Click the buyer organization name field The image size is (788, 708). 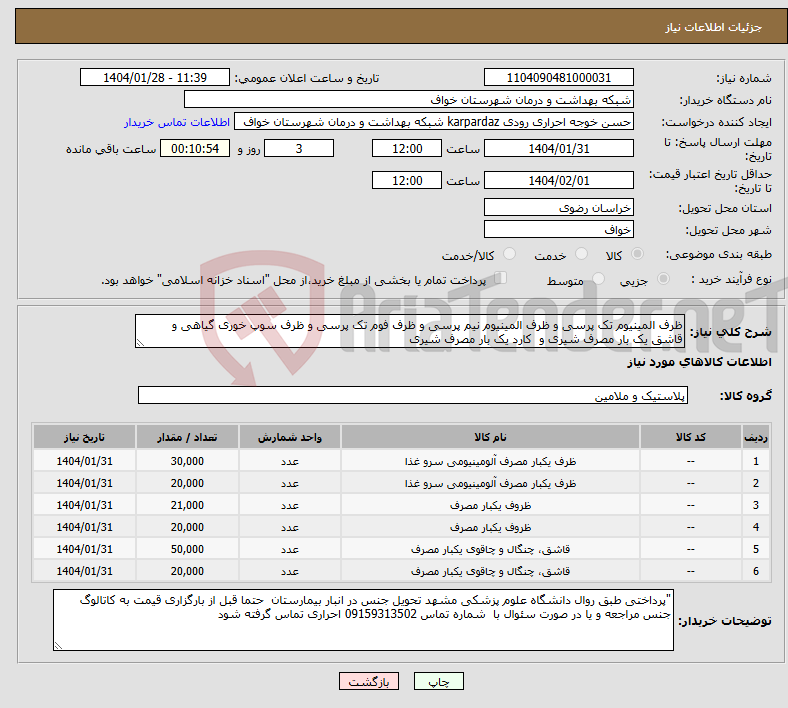(x=409, y=99)
